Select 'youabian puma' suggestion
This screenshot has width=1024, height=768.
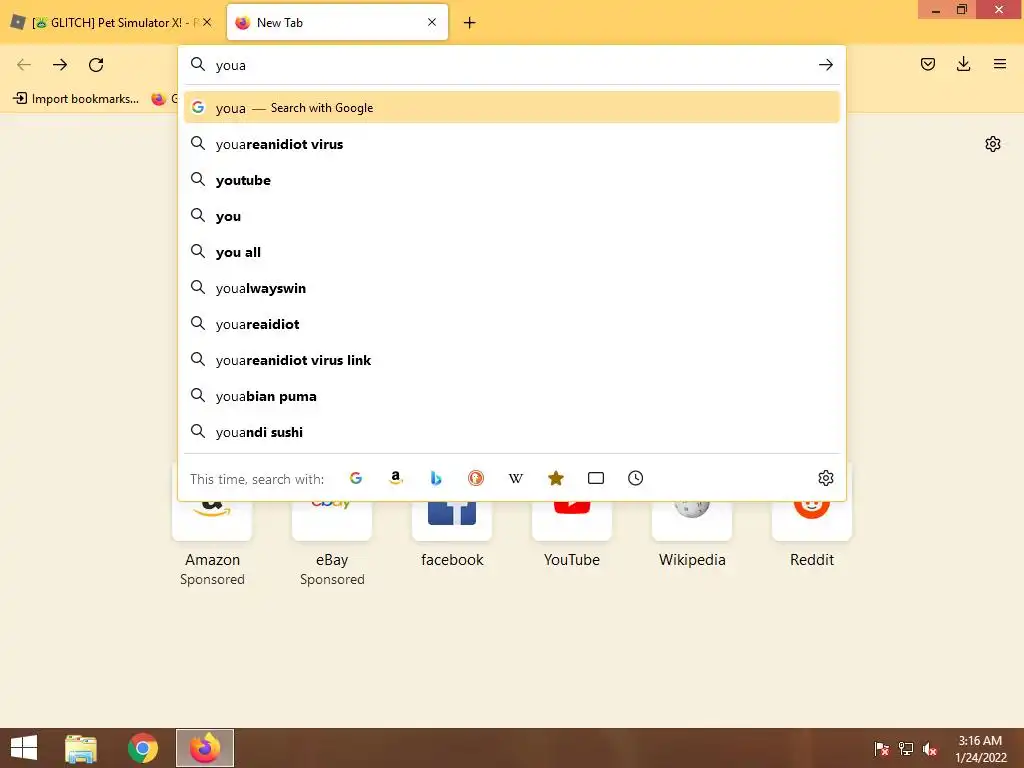coord(512,396)
